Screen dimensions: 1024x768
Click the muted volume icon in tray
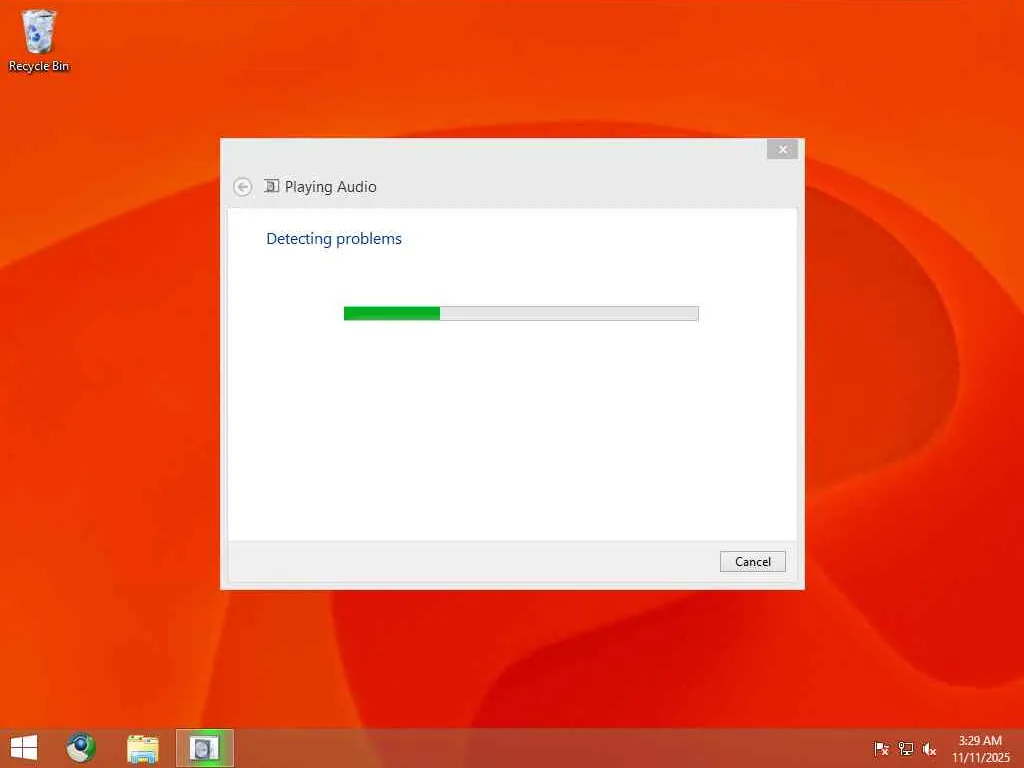(x=929, y=748)
